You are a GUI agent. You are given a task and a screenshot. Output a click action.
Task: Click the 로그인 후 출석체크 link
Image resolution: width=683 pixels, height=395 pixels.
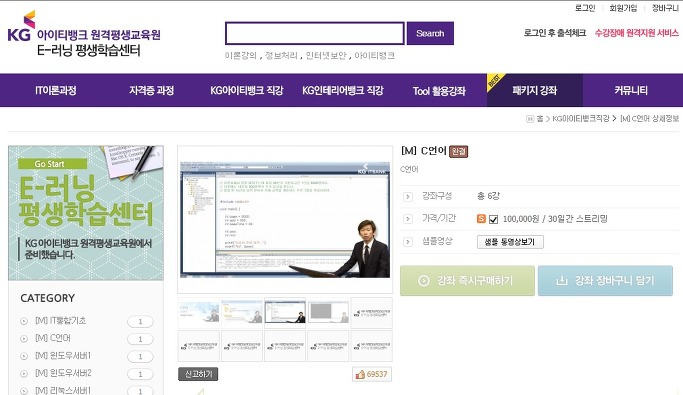555,33
